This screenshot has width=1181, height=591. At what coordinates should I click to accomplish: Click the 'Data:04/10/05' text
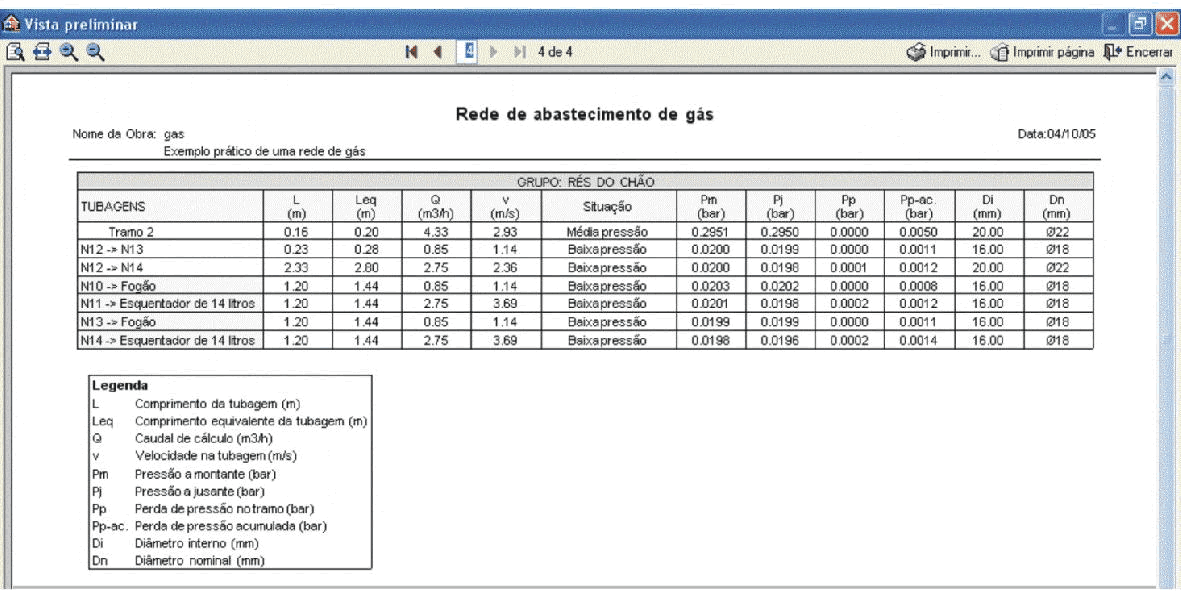[x=1056, y=134]
